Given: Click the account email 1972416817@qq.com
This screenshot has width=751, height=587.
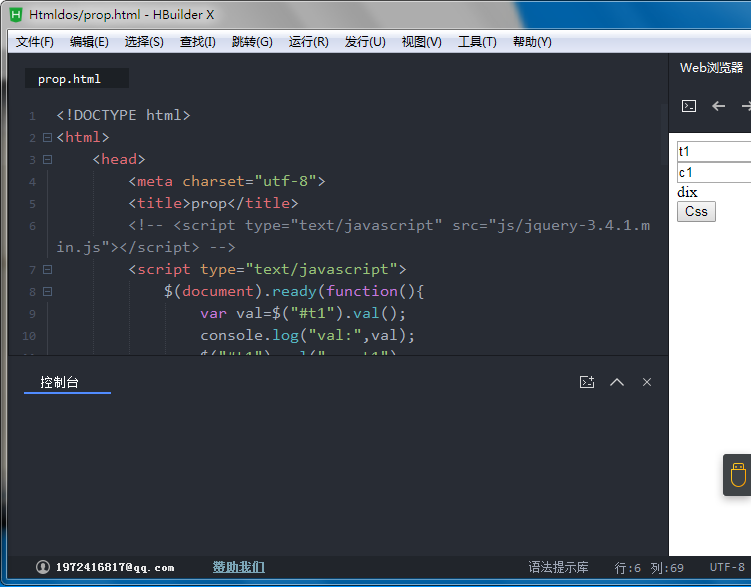Looking at the screenshot, I should point(115,567).
